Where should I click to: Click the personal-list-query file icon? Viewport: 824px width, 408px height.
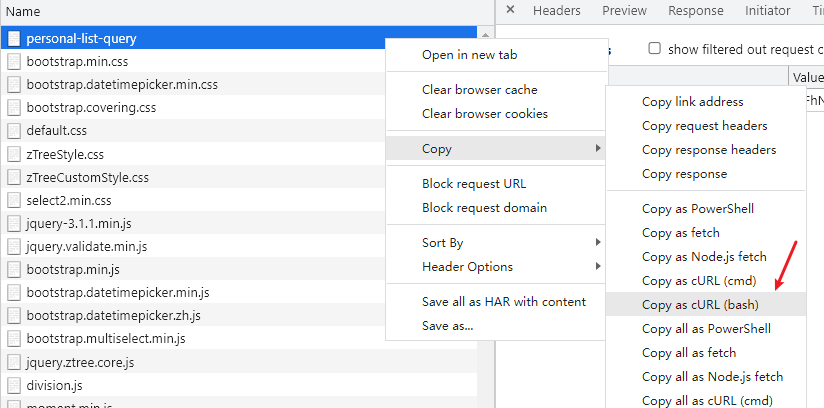point(14,39)
